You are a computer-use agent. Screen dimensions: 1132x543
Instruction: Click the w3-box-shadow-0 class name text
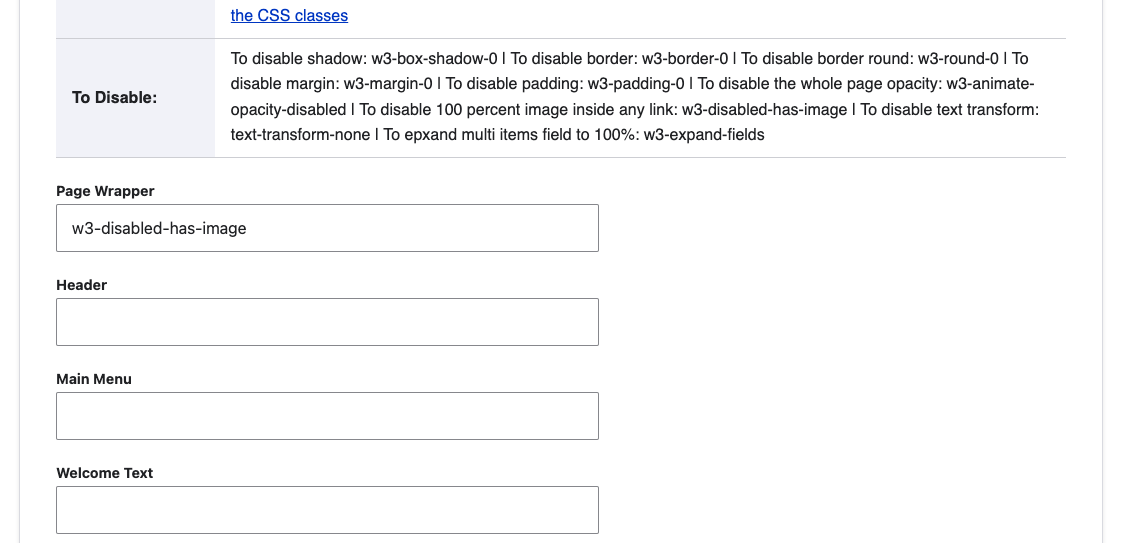point(434,59)
